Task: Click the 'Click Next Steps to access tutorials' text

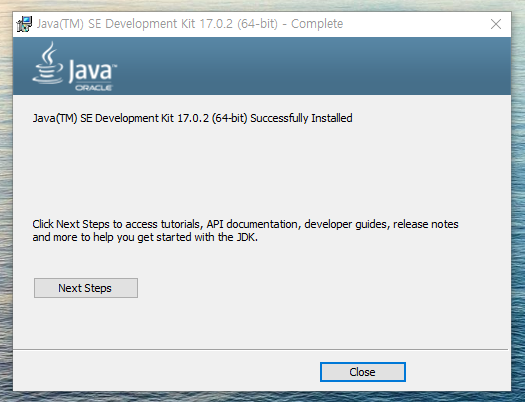Action: point(245,231)
